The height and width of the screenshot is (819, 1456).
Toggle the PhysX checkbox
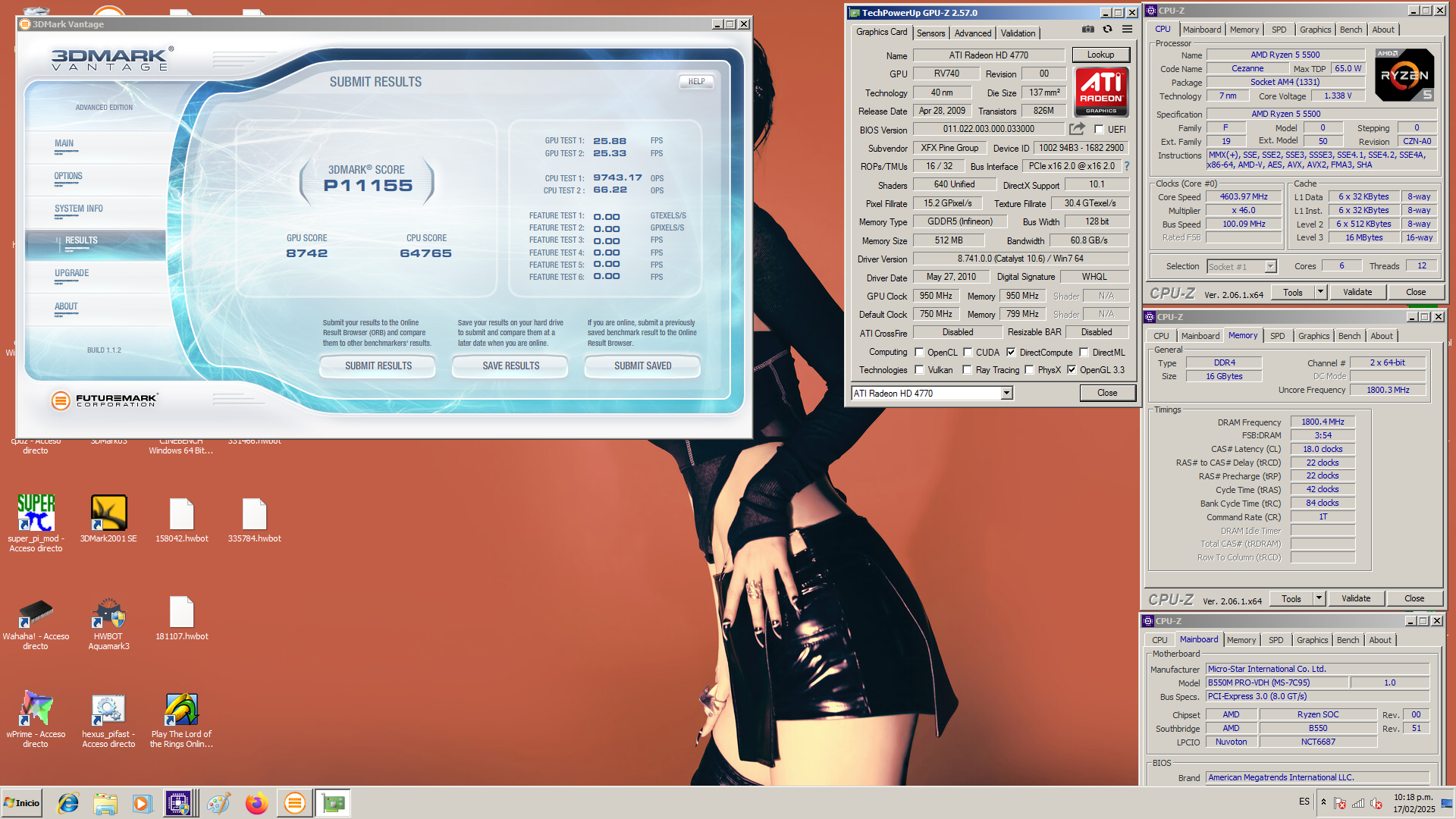point(1029,370)
